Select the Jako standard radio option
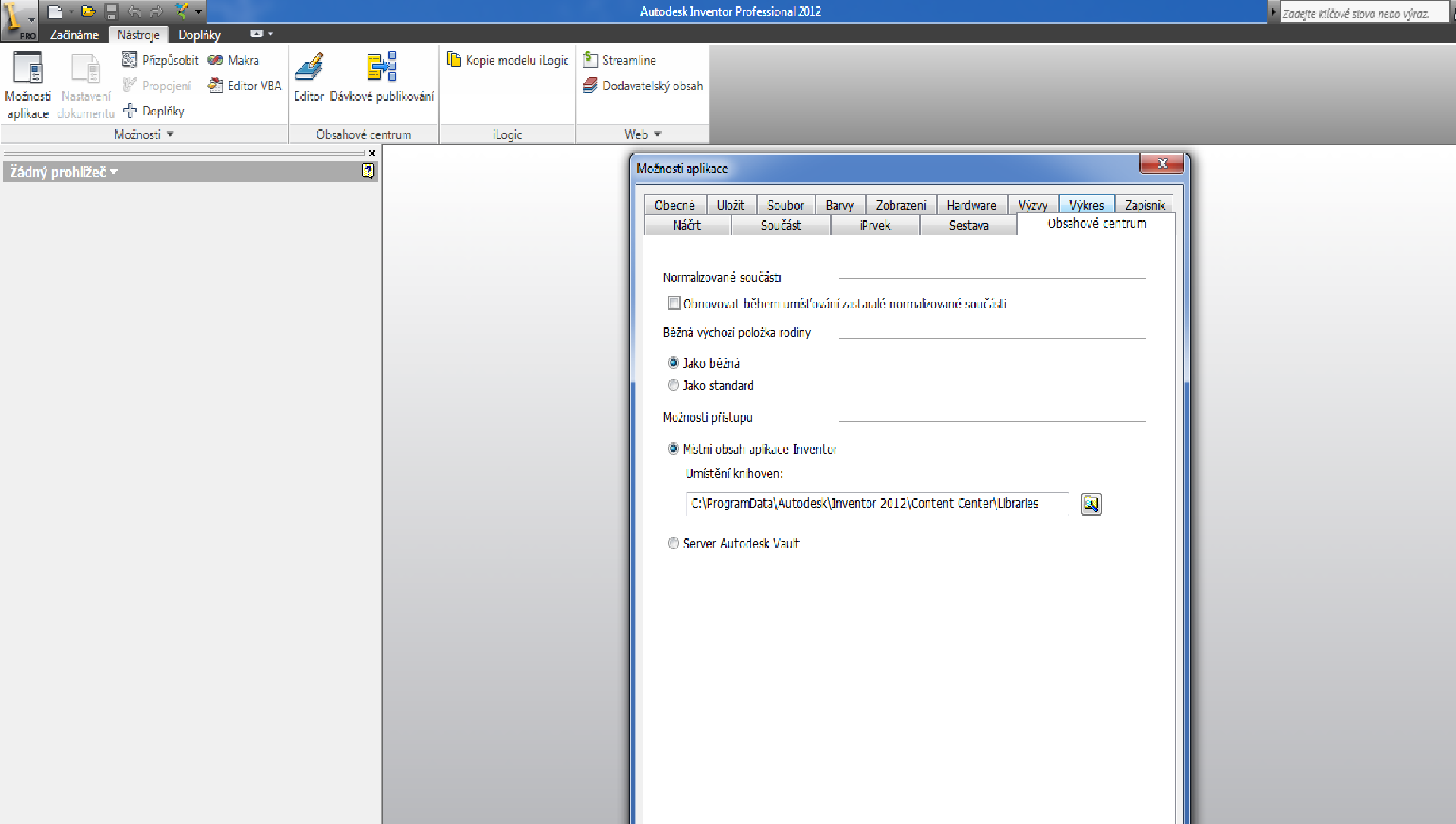This screenshot has height=824, width=1456. coord(674,386)
